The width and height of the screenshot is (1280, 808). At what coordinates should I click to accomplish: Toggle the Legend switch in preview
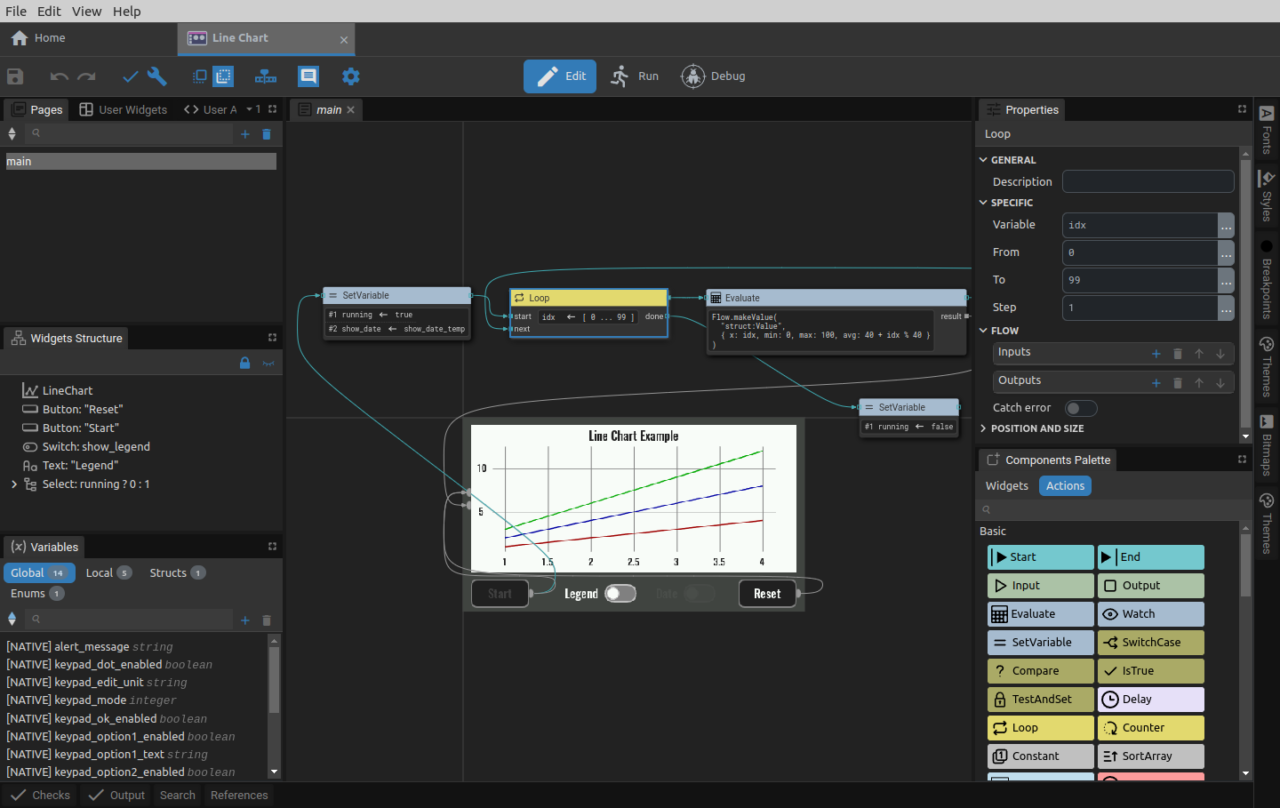[620, 594]
